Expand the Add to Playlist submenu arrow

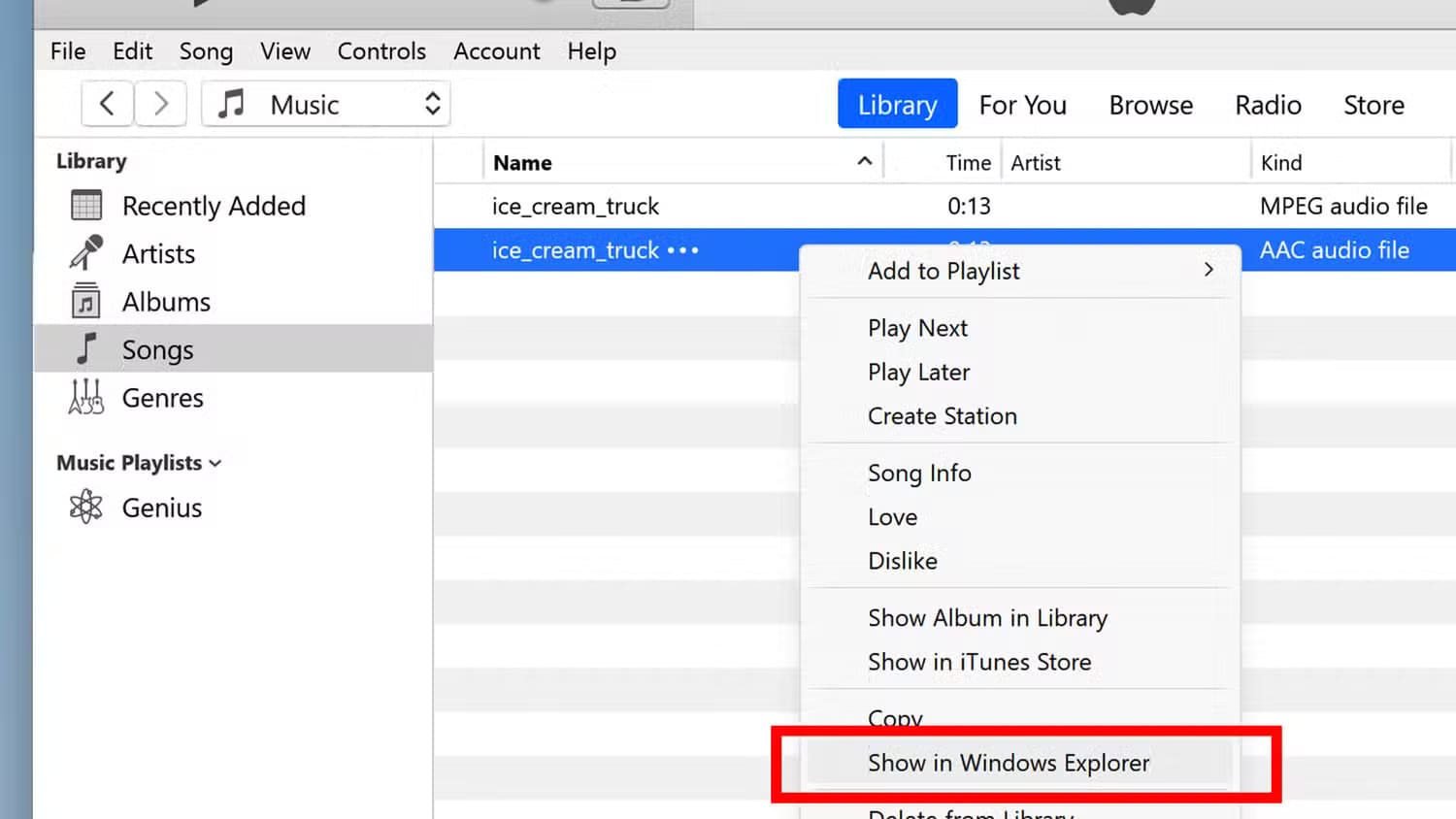pyautogui.click(x=1208, y=270)
